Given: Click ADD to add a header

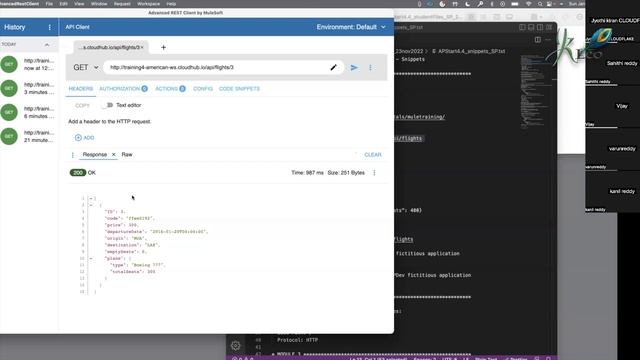Looking at the screenshot, I should (x=84, y=138).
